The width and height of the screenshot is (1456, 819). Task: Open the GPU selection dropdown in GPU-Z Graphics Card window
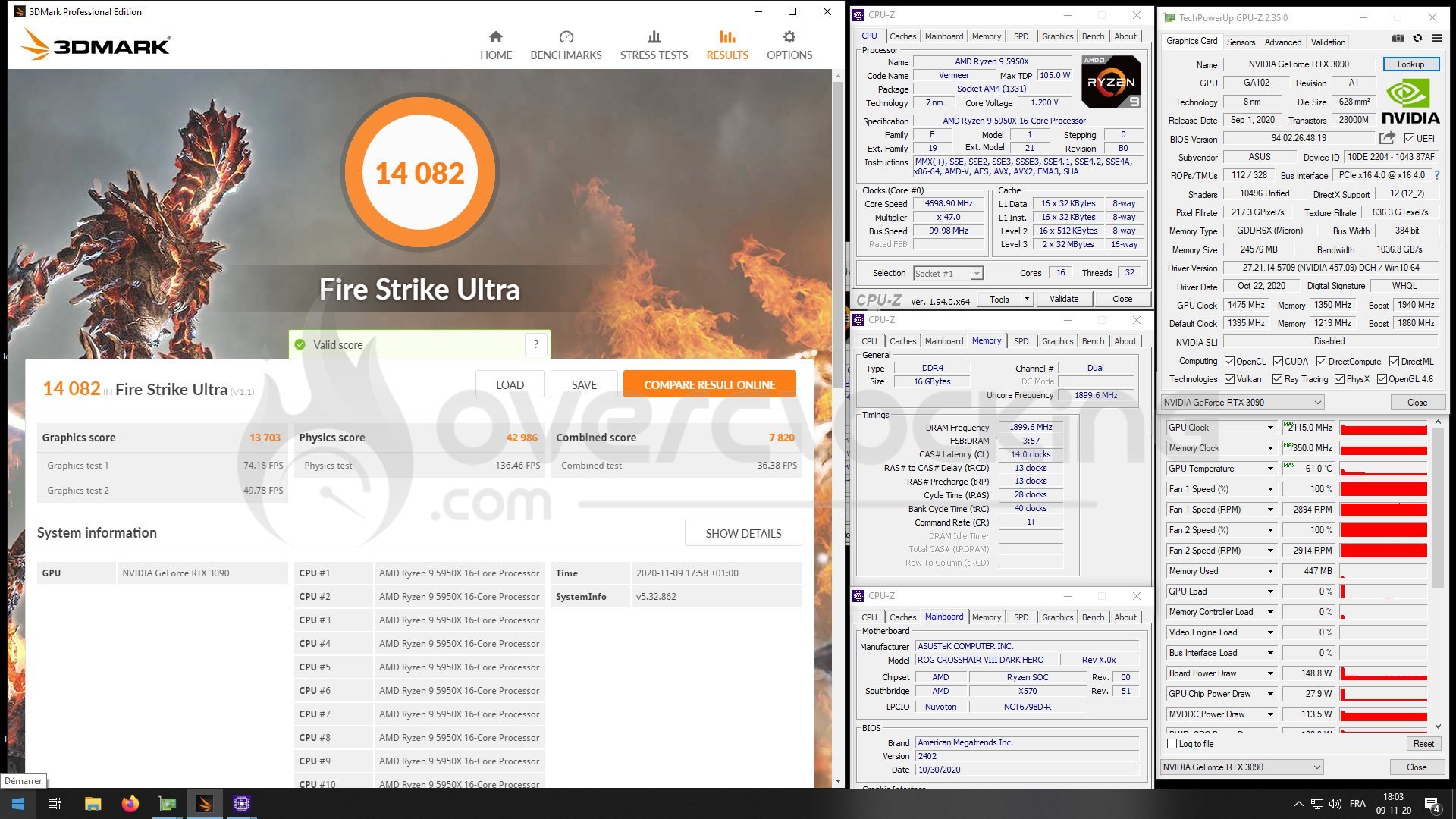click(x=1243, y=403)
